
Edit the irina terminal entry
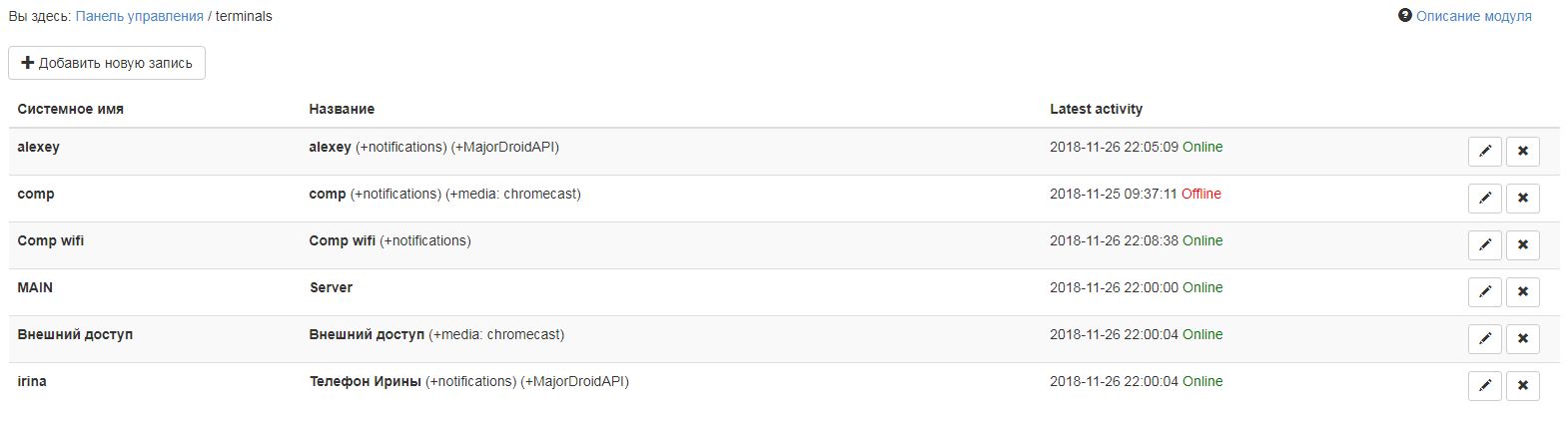pyautogui.click(x=1484, y=385)
